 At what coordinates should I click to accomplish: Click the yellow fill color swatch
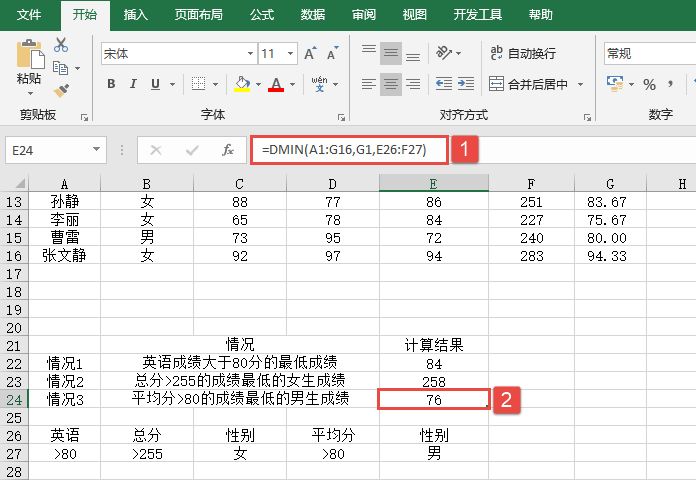point(242,84)
